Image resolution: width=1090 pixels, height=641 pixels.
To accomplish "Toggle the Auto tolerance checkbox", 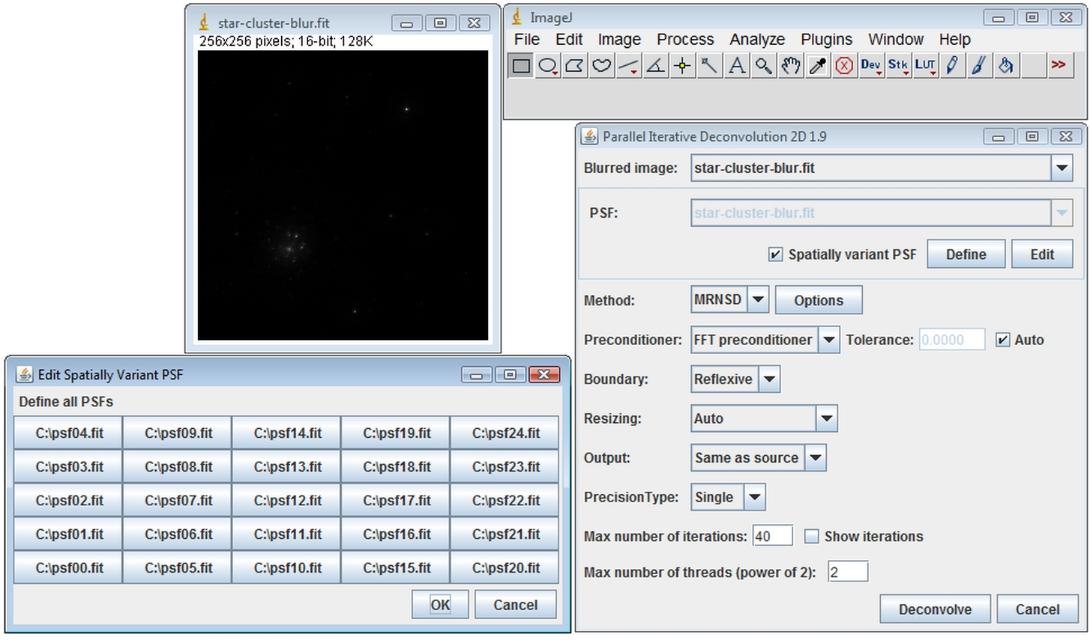I will coord(1002,340).
